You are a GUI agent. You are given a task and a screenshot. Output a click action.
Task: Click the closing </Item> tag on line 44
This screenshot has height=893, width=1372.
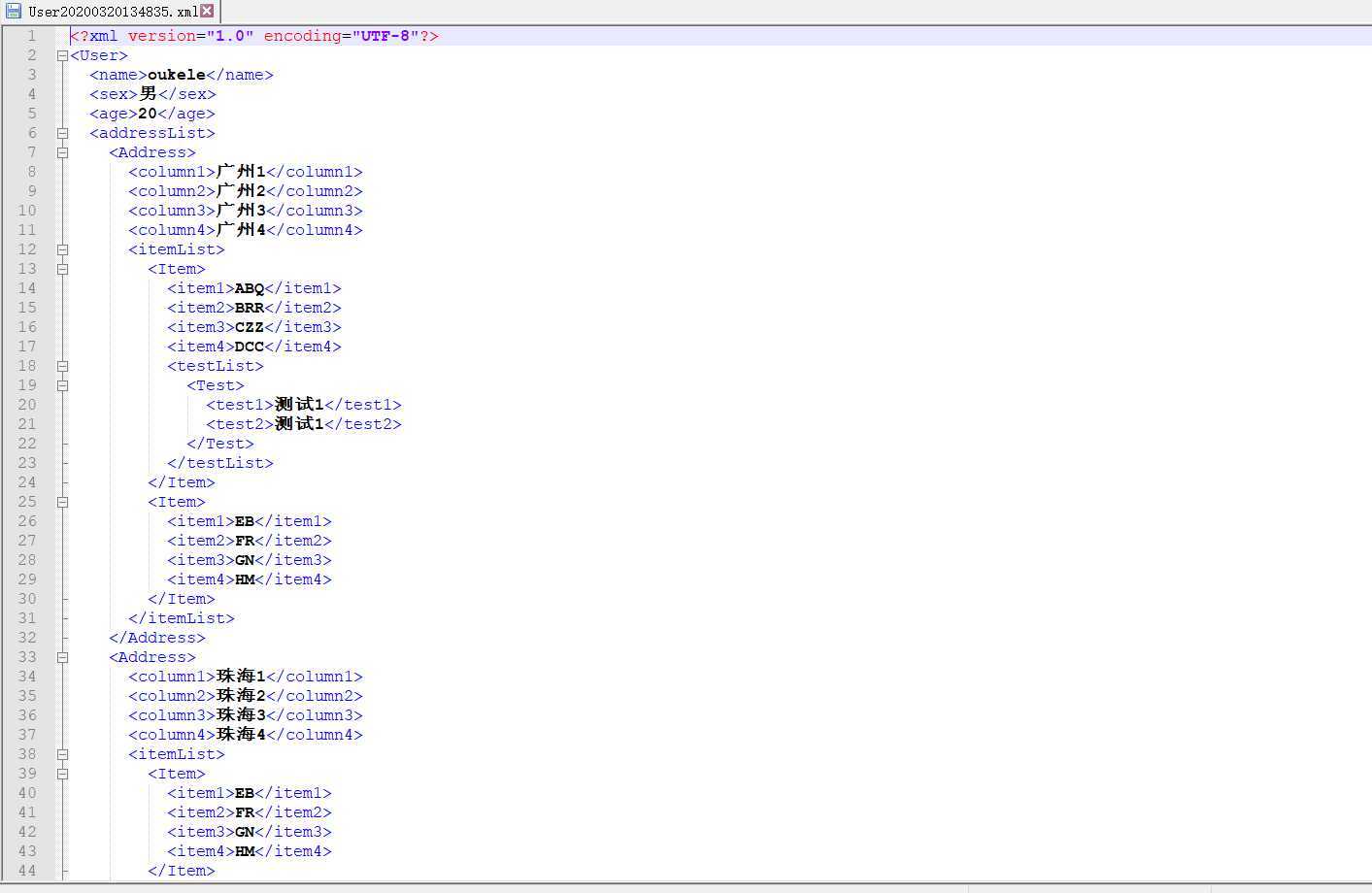182,871
